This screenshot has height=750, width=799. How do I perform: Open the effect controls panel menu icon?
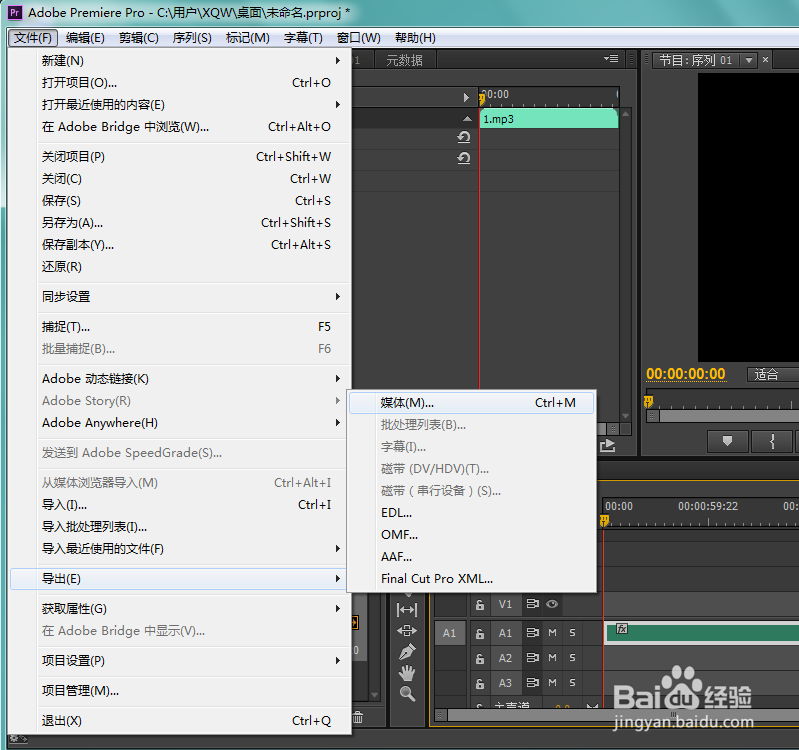611,59
